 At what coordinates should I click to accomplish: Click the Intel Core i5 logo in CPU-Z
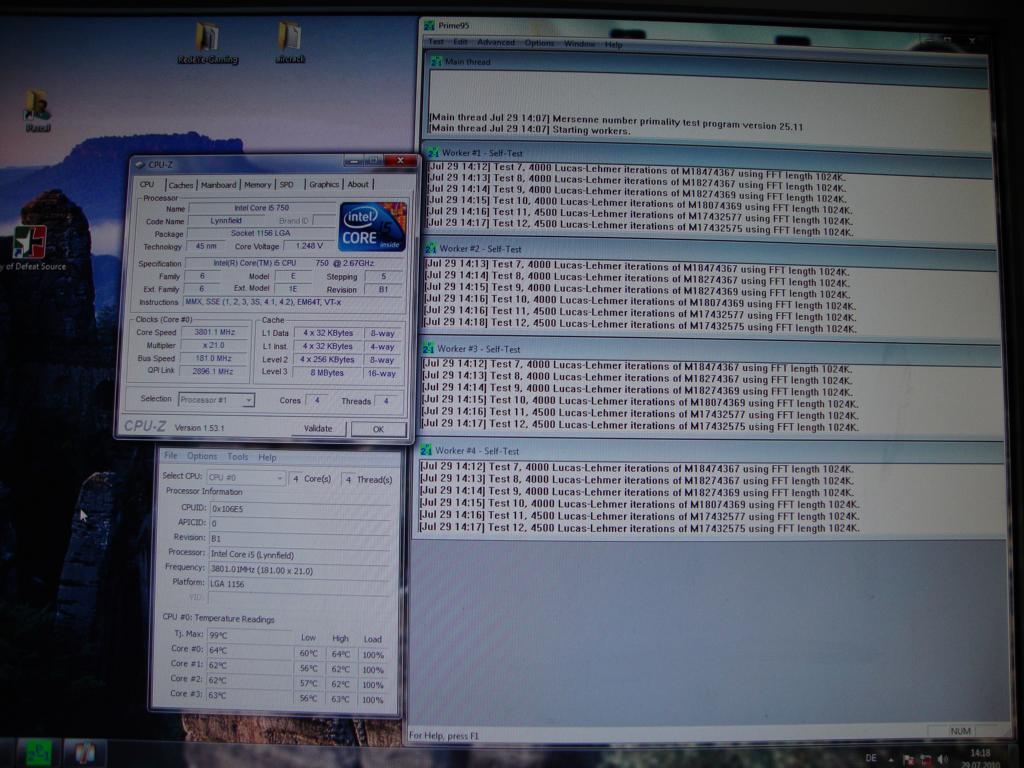(372, 227)
